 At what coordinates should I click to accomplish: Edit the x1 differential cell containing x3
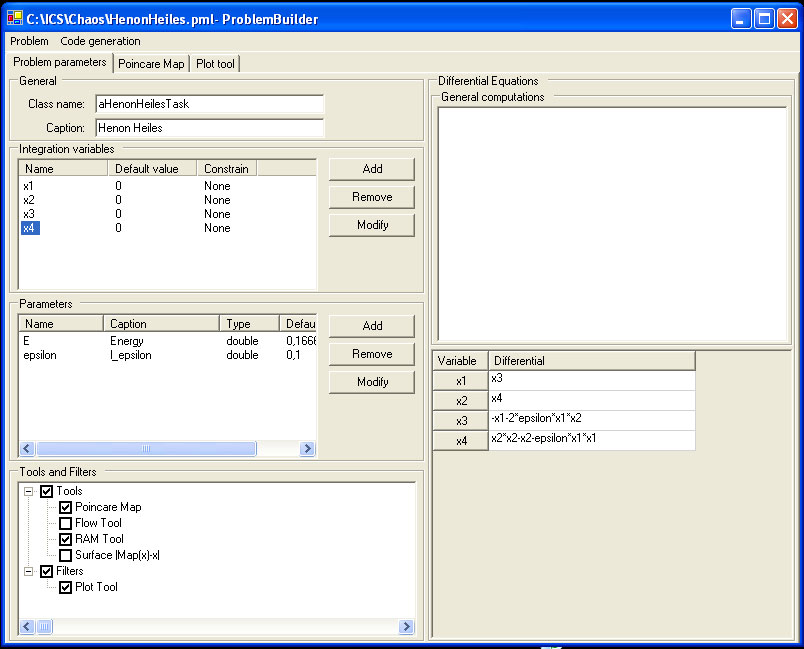click(x=592, y=380)
